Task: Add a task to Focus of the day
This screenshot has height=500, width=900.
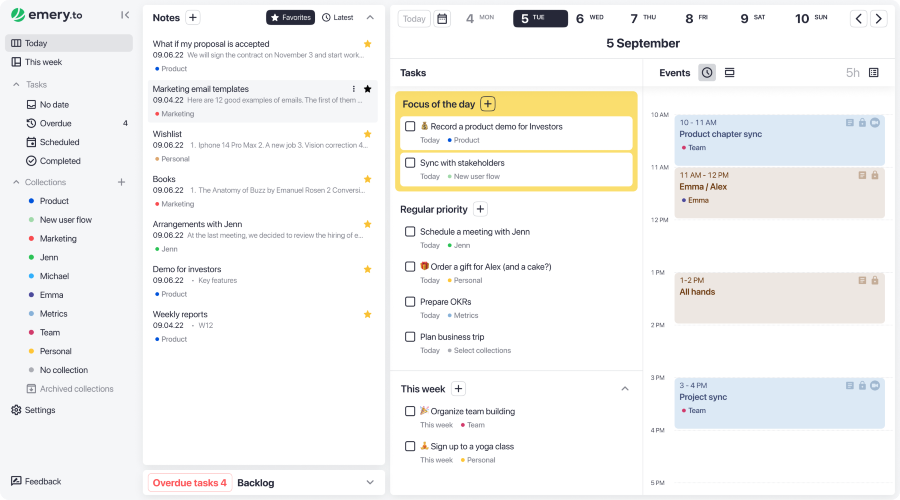Action: pos(488,104)
